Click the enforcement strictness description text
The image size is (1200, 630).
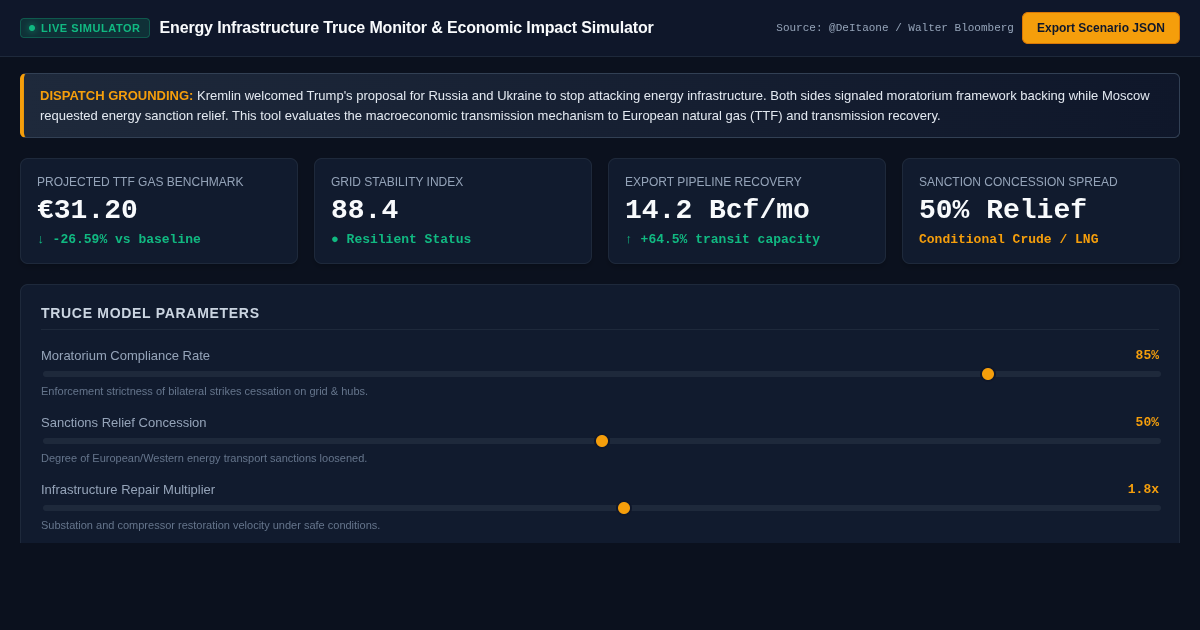click(x=204, y=391)
